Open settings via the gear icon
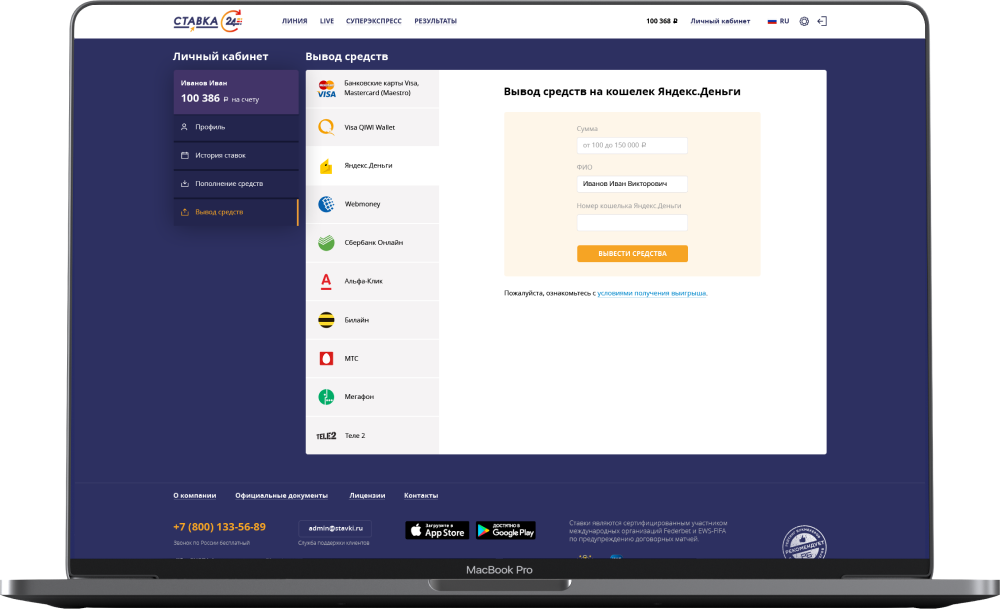 click(x=804, y=21)
